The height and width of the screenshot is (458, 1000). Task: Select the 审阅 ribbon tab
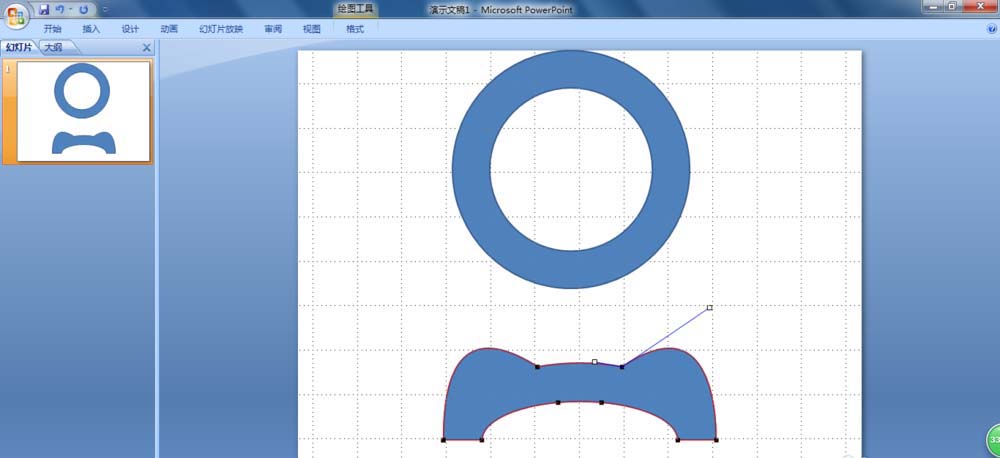coord(273,29)
